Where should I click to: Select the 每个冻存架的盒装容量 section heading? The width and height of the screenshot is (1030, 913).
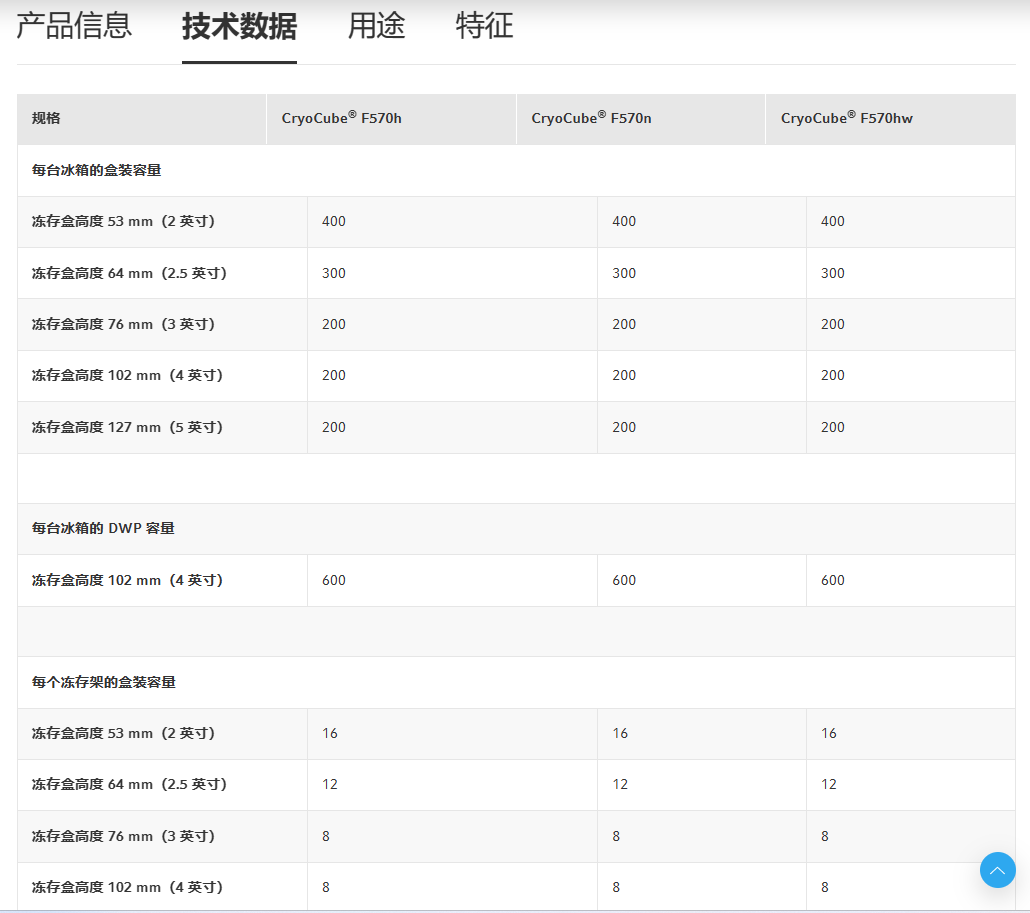104,682
